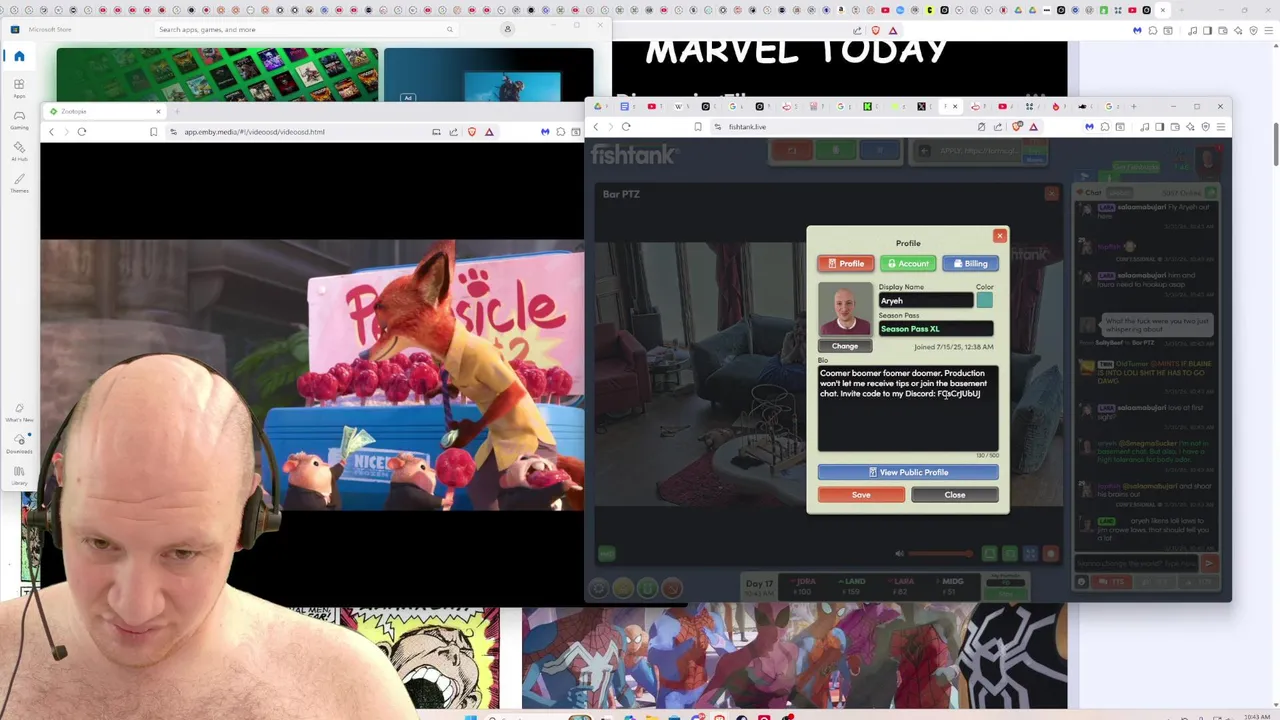
Task: Reload the fishtank.live page
Action: tap(626, 127)
